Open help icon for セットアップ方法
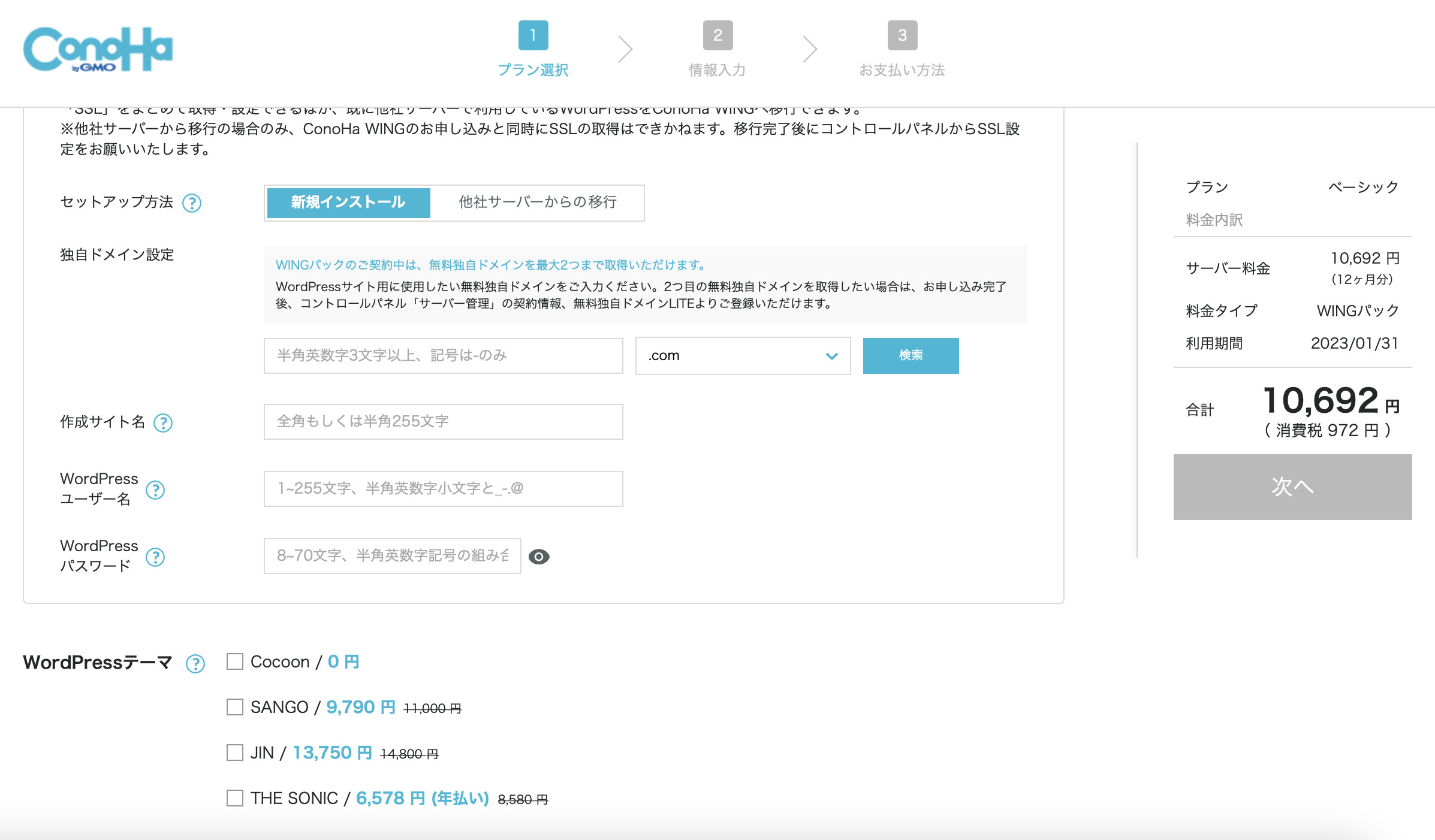1435x840 pixels. (192, 203)
